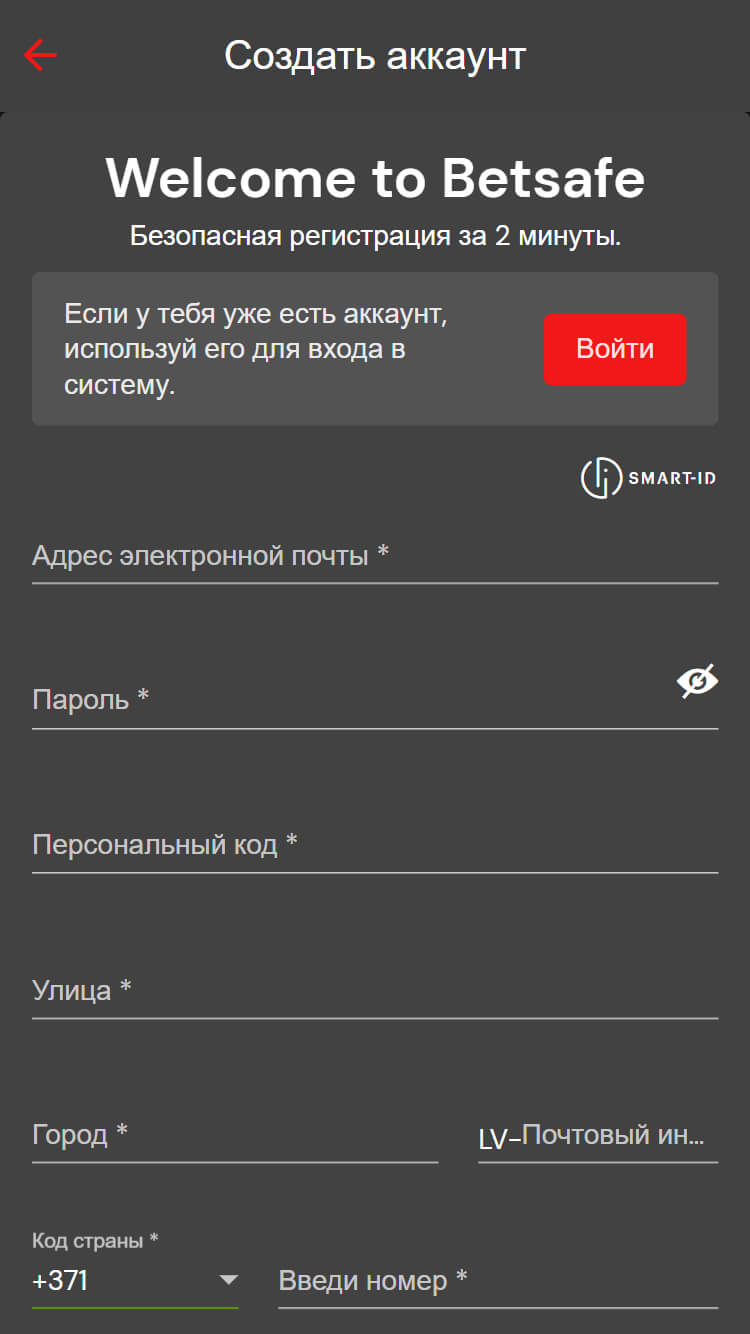Toggle password visibility eye icon
Image resolution: width=750 pixels, height=1334 pixels.
pos(697,681)
